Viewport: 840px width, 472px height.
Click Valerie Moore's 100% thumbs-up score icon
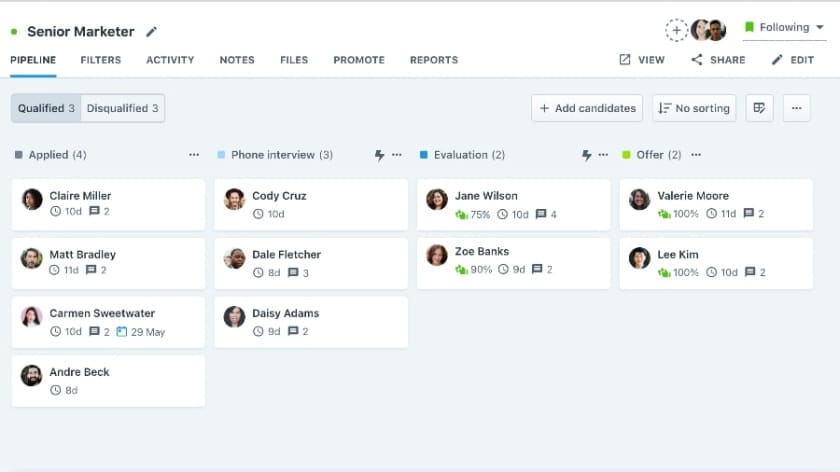pyautogui.click(x=664, y=214)
